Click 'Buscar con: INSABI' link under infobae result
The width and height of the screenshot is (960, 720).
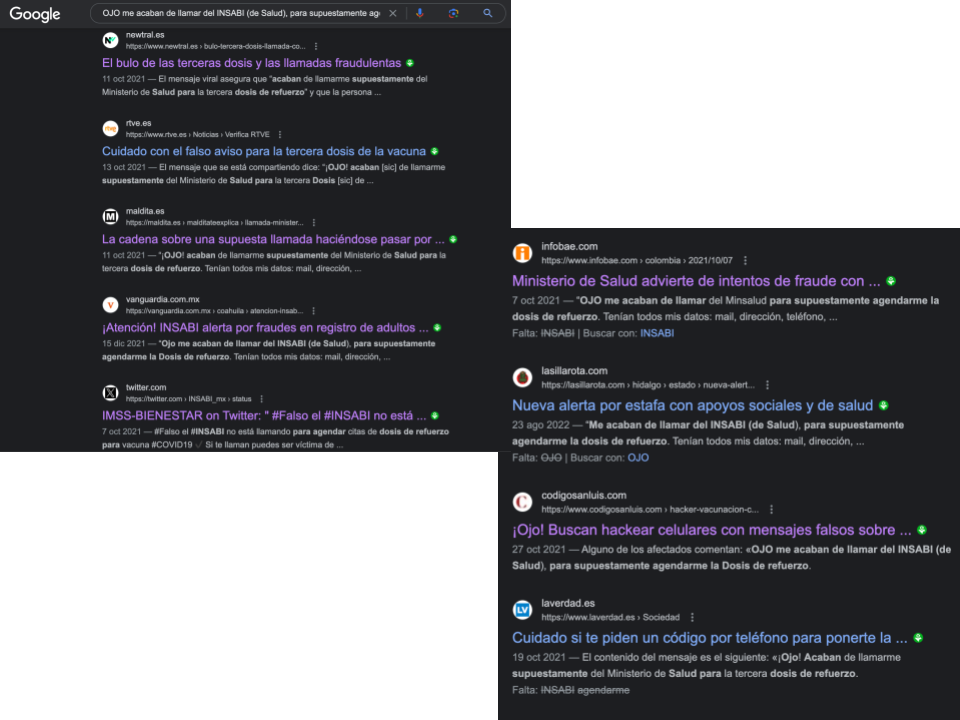click(657, 333)
